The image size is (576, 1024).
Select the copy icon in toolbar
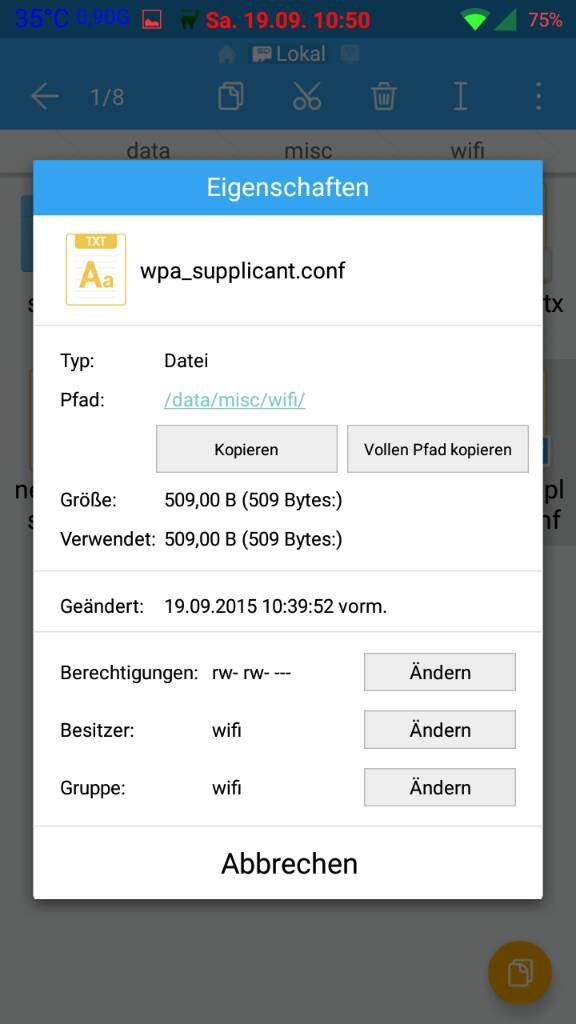(231, 97)
